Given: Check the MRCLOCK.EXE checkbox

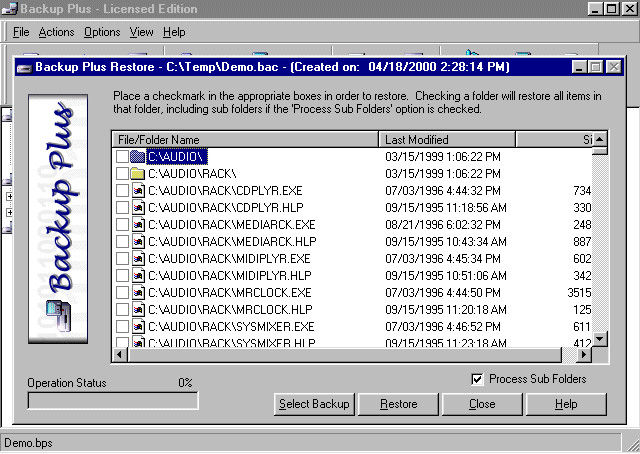Looking at the screenshot, I should click(122, 293).
